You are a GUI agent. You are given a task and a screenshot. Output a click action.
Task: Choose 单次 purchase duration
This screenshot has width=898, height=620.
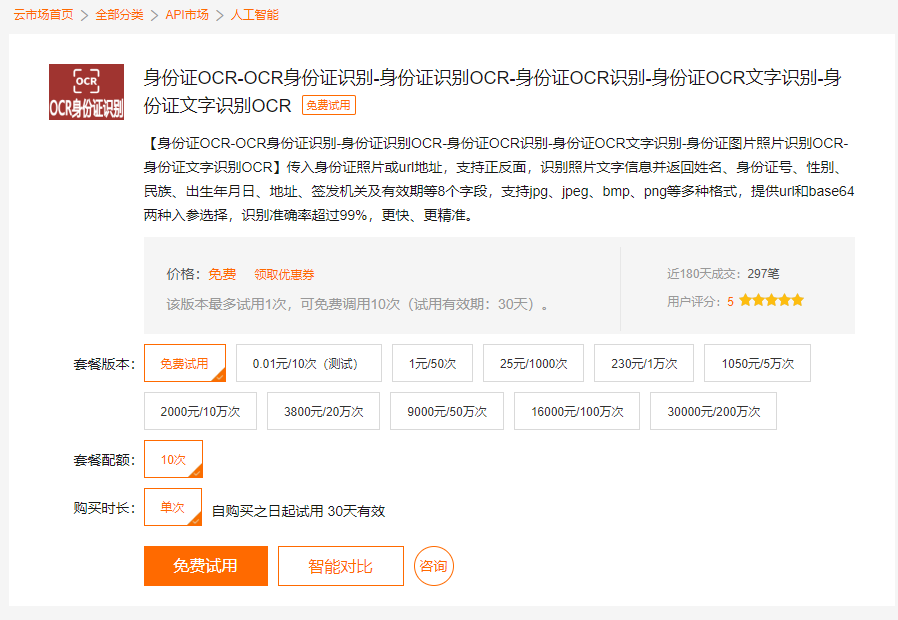(x=172, y=507)
